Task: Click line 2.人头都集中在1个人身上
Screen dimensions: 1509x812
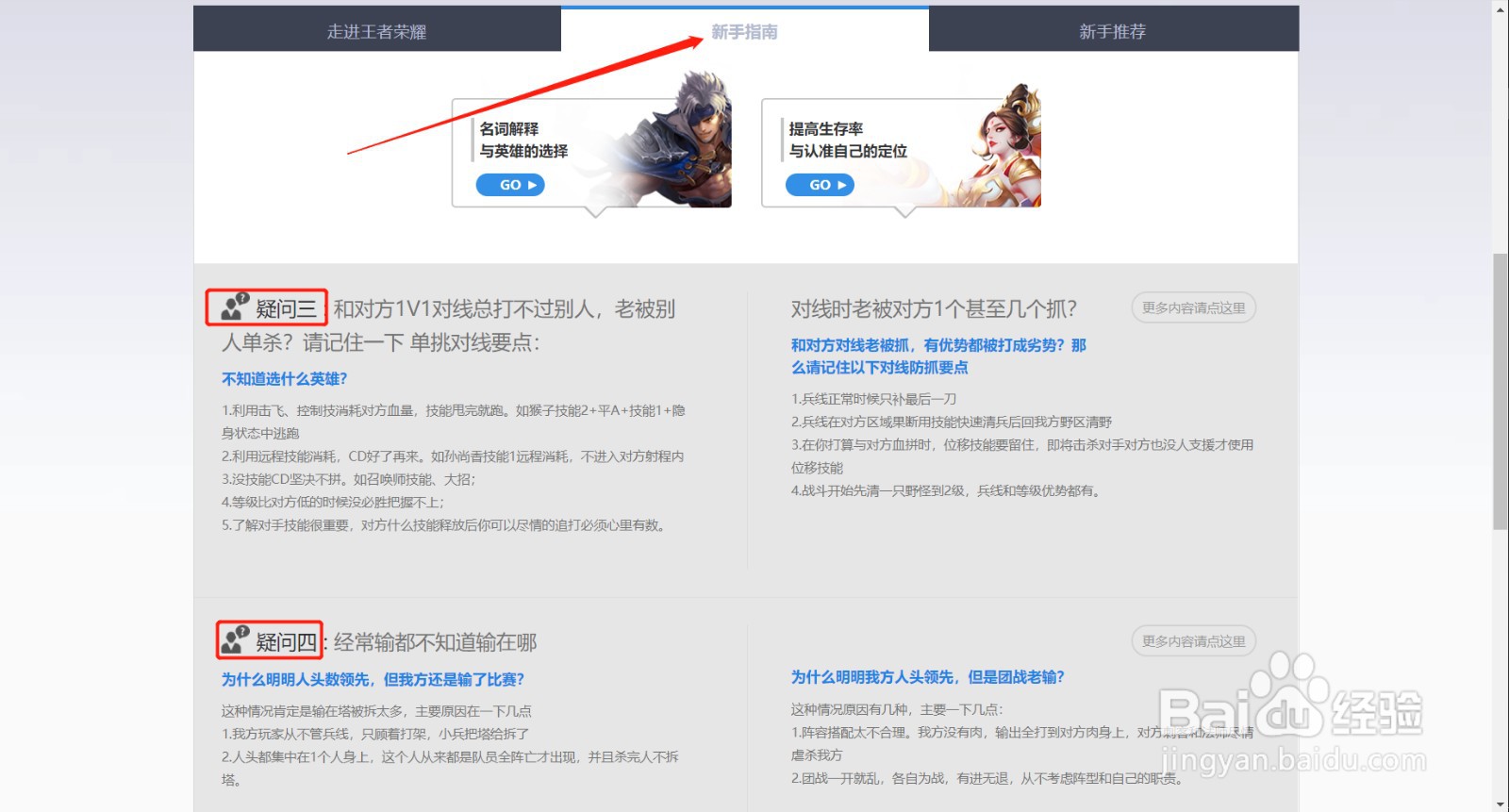Action: point(450,768)
